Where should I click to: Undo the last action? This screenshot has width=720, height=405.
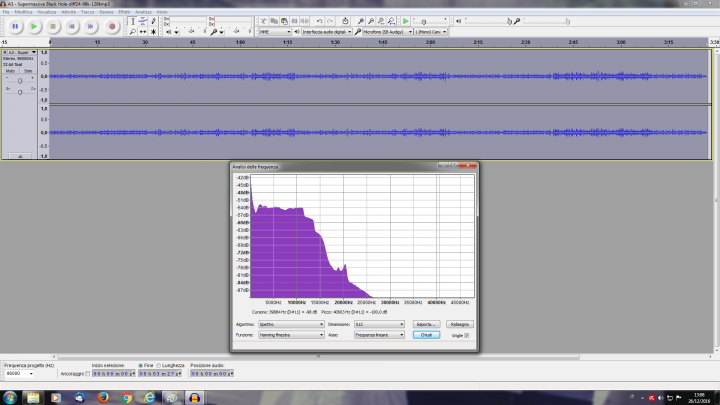coord(319,21)
